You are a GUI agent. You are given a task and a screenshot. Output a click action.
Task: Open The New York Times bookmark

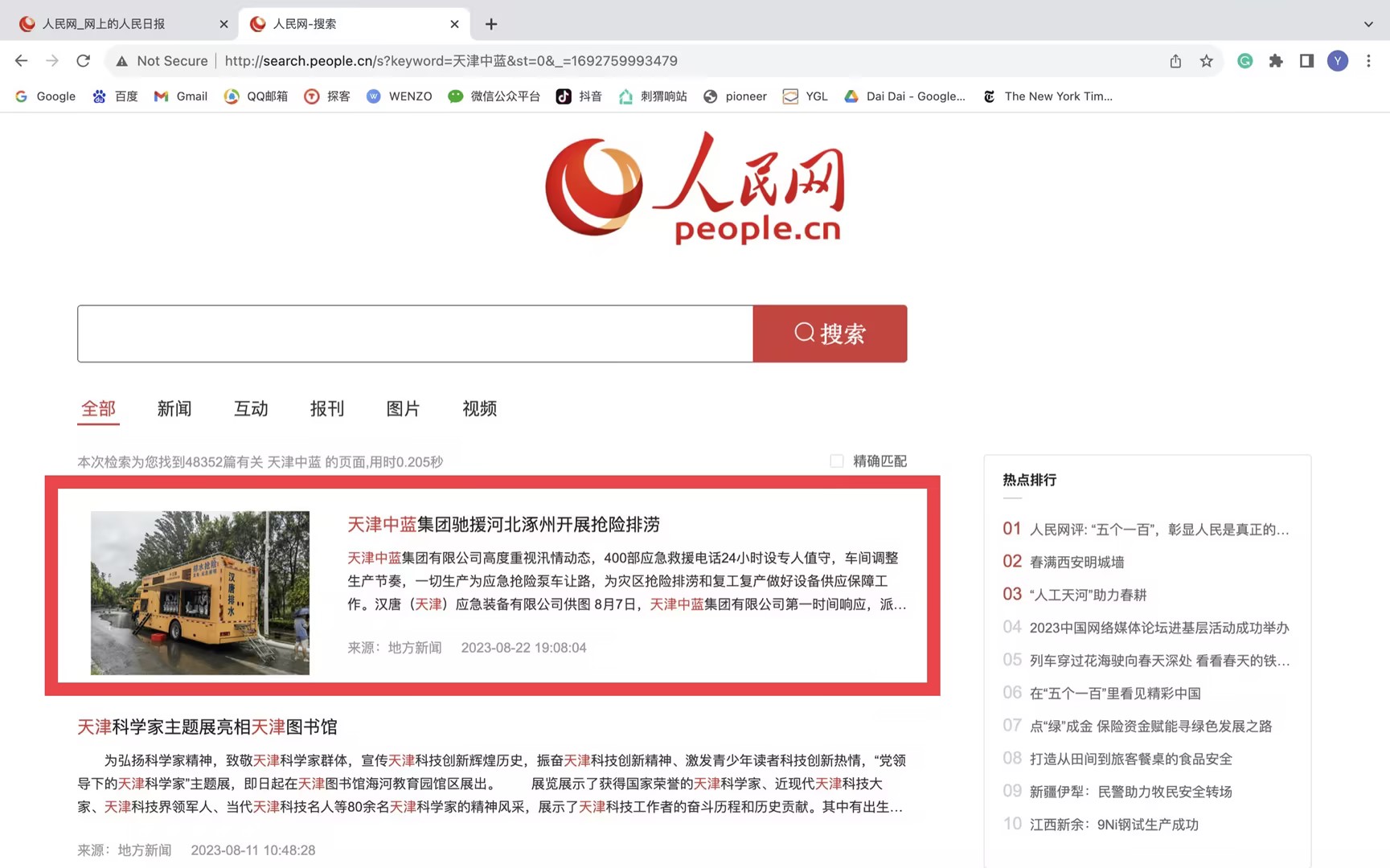[1048, 96]
